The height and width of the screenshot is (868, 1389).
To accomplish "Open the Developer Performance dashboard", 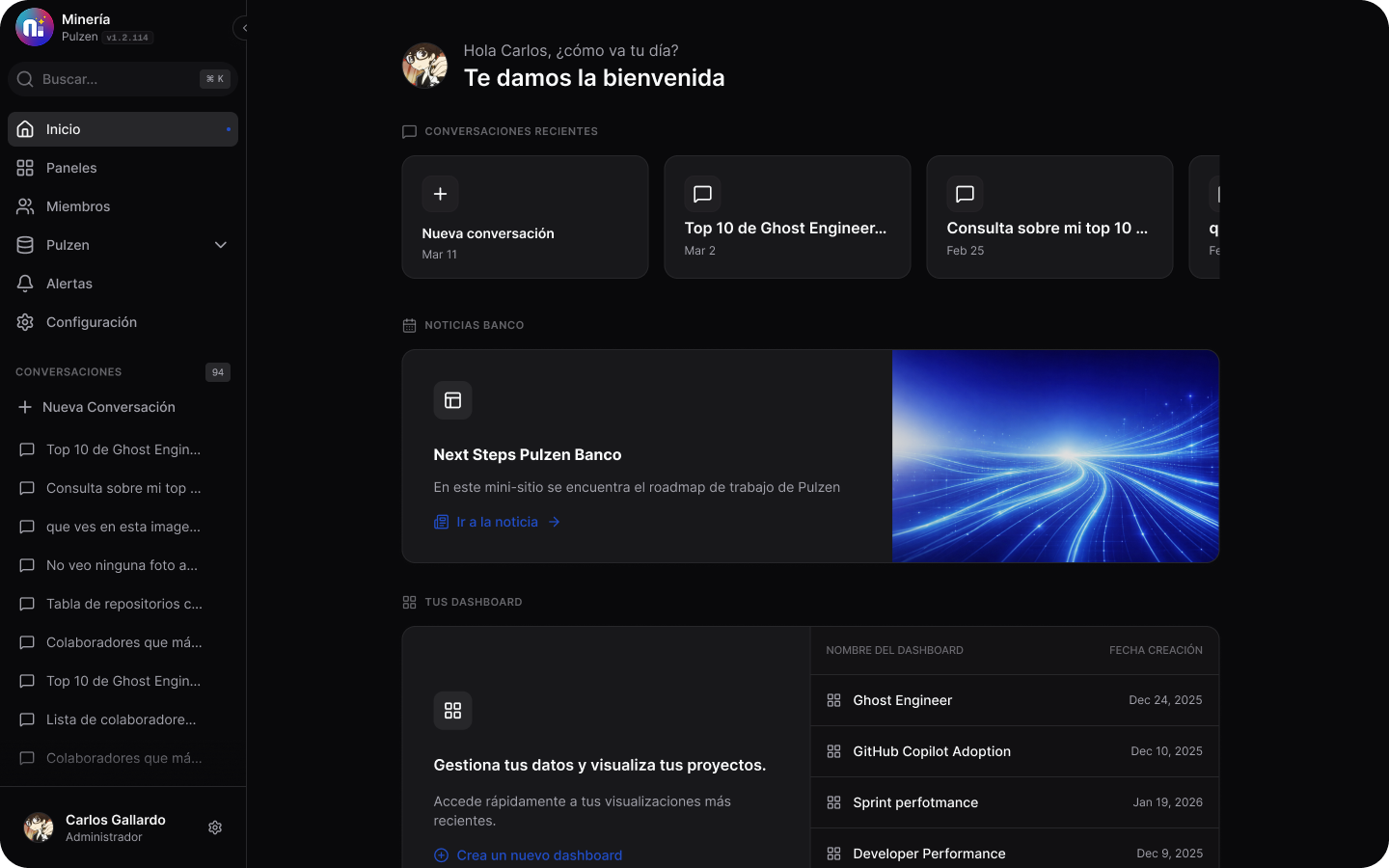I will pyautogui.click(x=1015, y=849).
